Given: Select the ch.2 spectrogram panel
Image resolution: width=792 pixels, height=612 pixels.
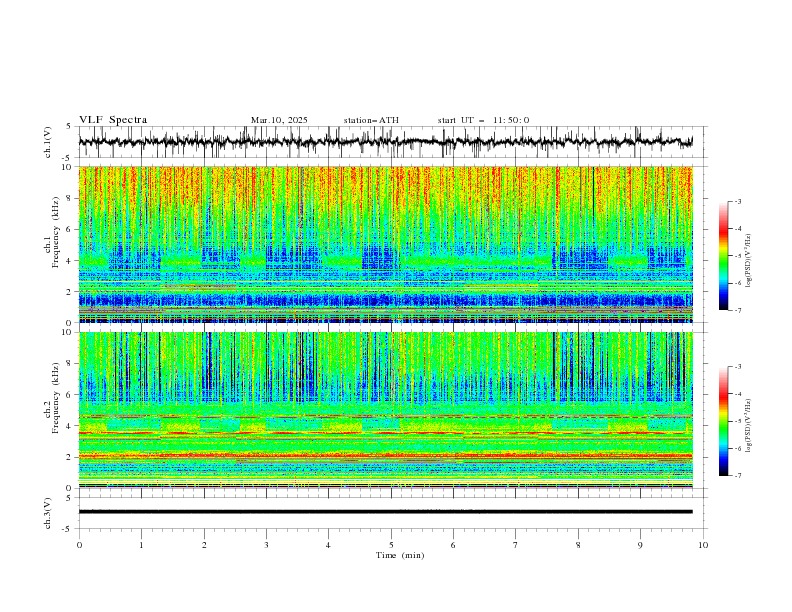Looking at the screenshot, I should coord(386,410).
